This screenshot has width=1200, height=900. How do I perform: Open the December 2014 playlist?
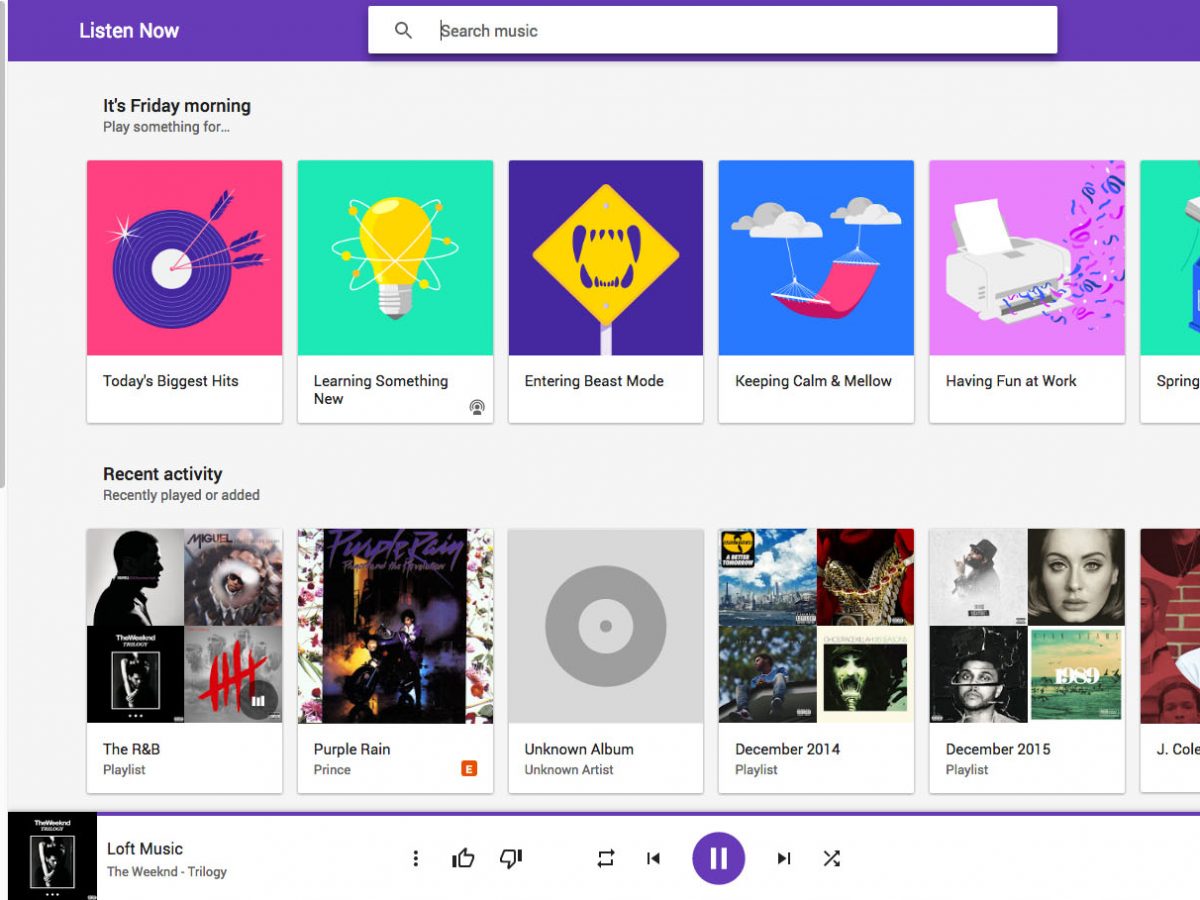tap(816, 626)
